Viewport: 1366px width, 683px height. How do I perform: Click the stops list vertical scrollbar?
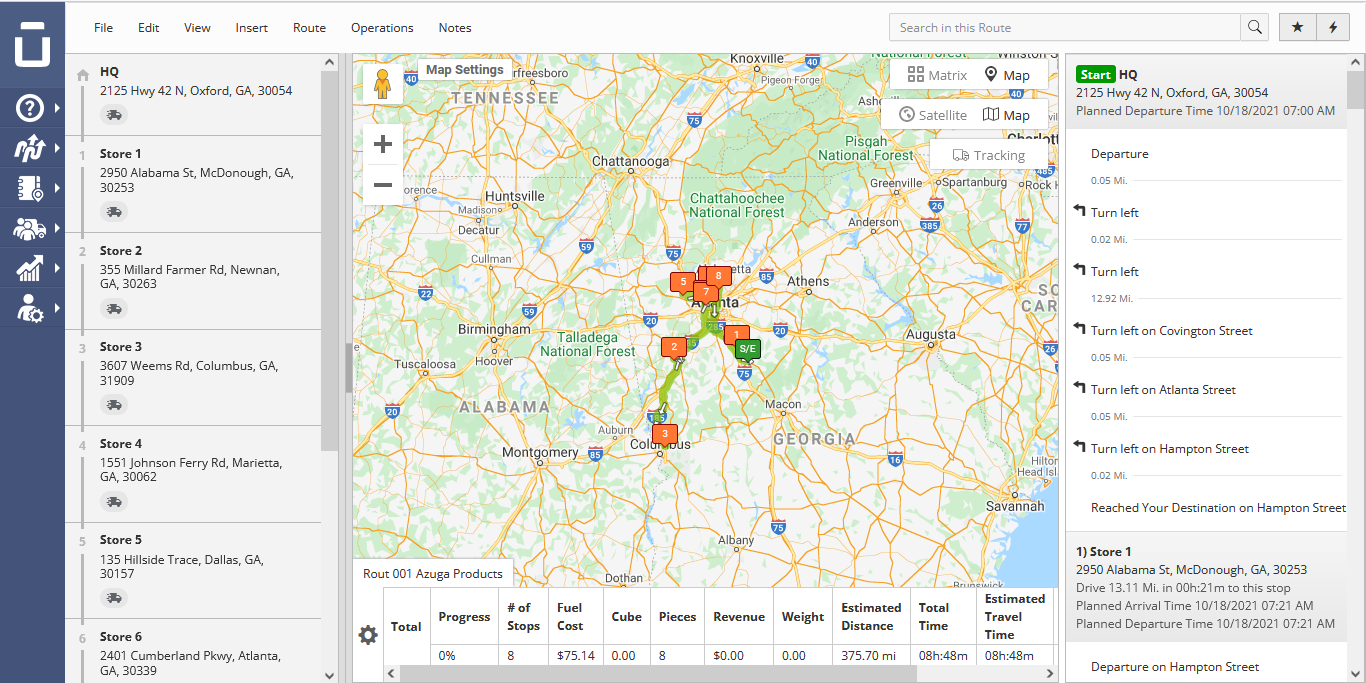point(329,260)
